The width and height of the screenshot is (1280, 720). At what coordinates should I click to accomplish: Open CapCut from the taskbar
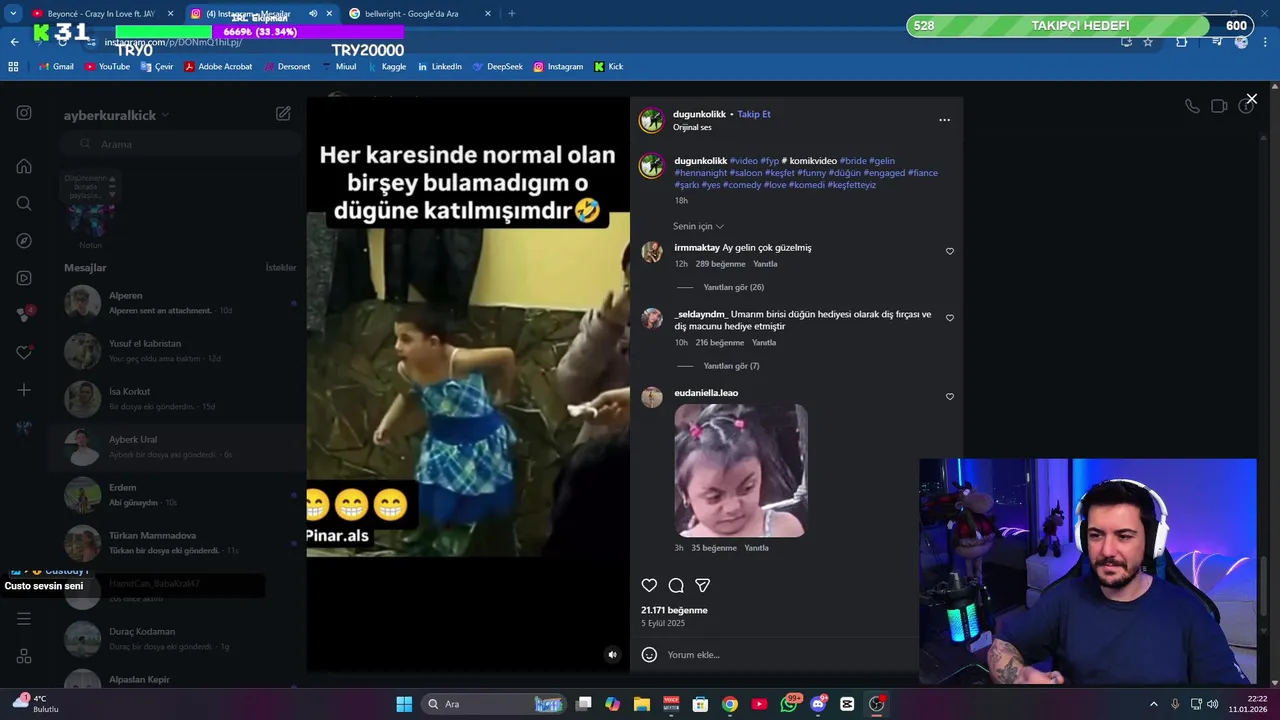[x=848, y=704]
